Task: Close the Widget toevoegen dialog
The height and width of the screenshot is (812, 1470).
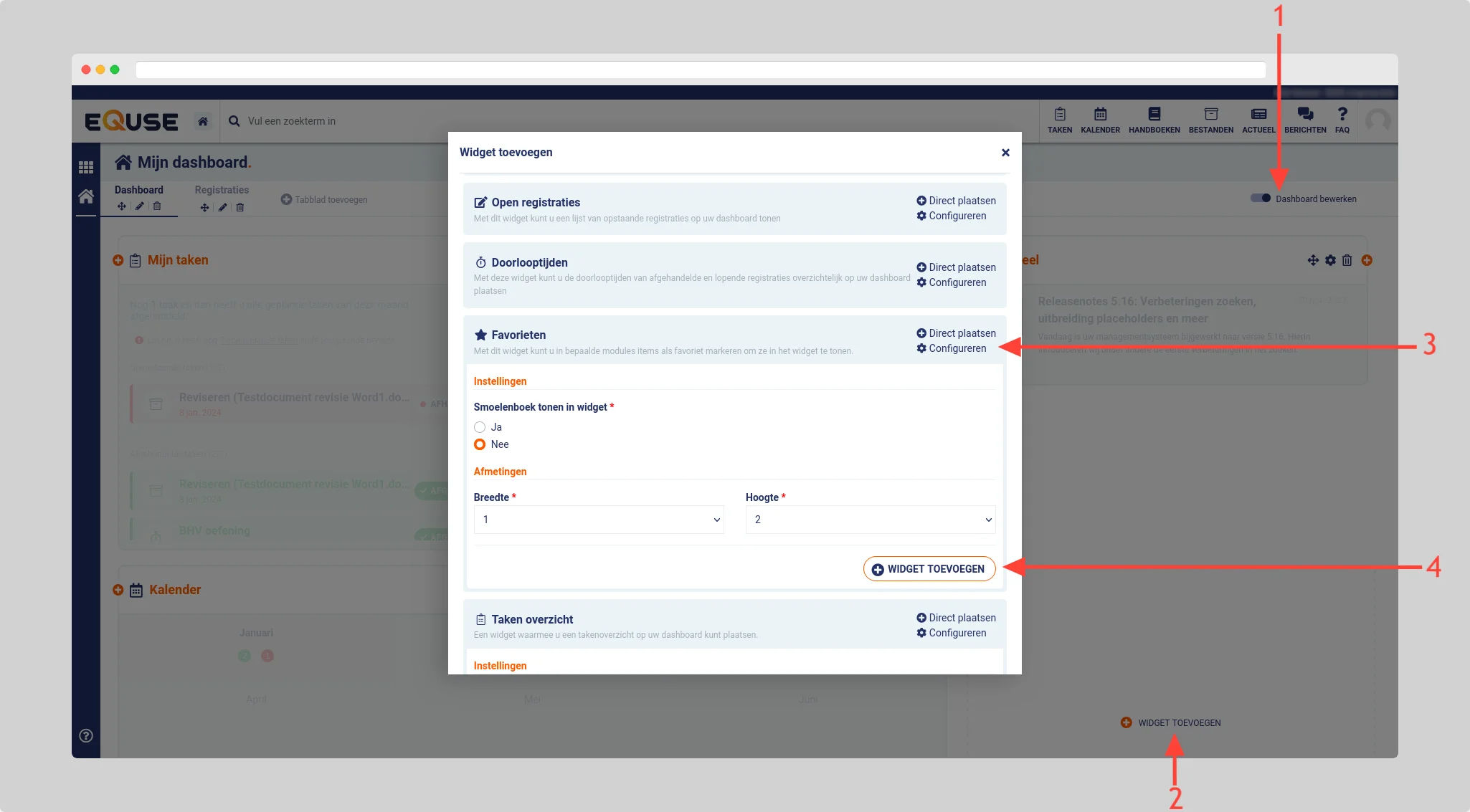Action: pyautogui.click(x=1005, y=153)
